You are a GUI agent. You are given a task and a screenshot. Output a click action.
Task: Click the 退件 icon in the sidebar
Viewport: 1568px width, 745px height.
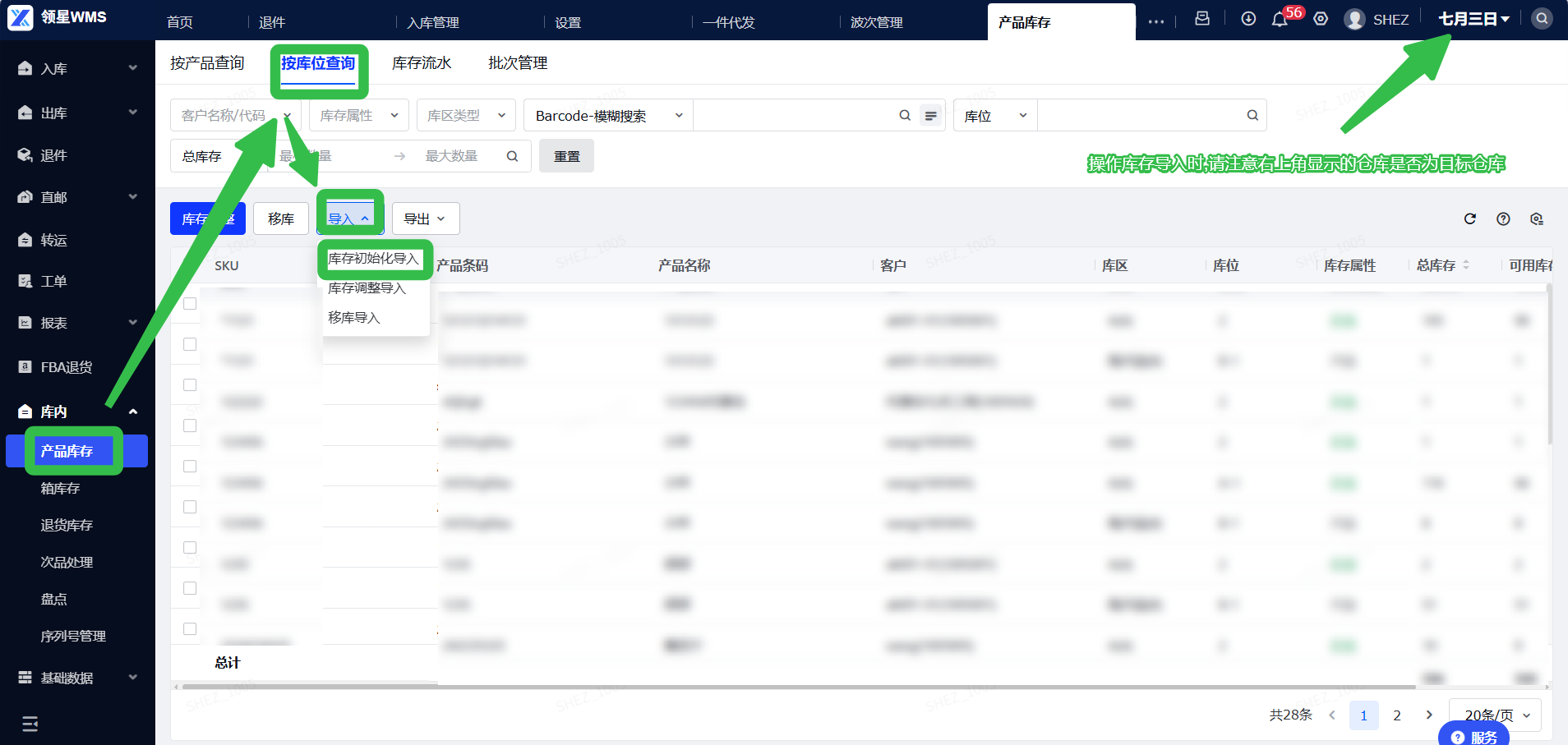[25, 155]
